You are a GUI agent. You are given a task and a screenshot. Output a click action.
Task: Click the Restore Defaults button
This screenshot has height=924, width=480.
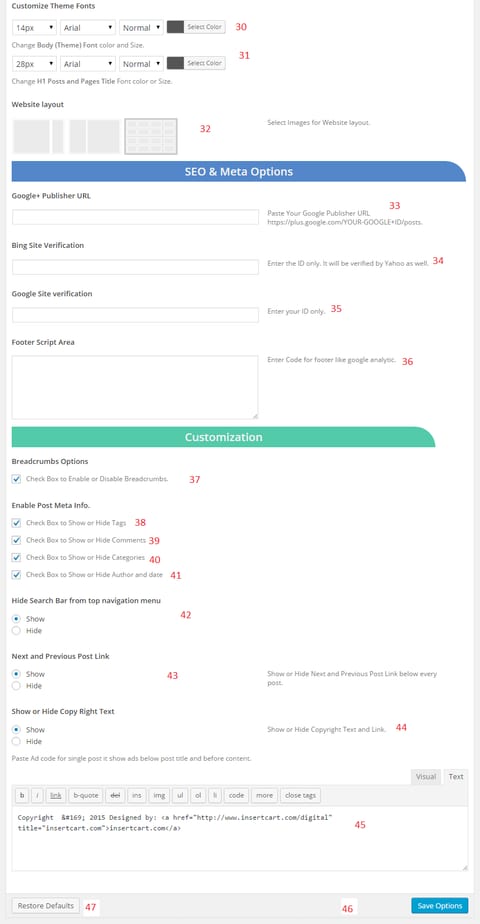pyautogui.click(x=46, y=905)
